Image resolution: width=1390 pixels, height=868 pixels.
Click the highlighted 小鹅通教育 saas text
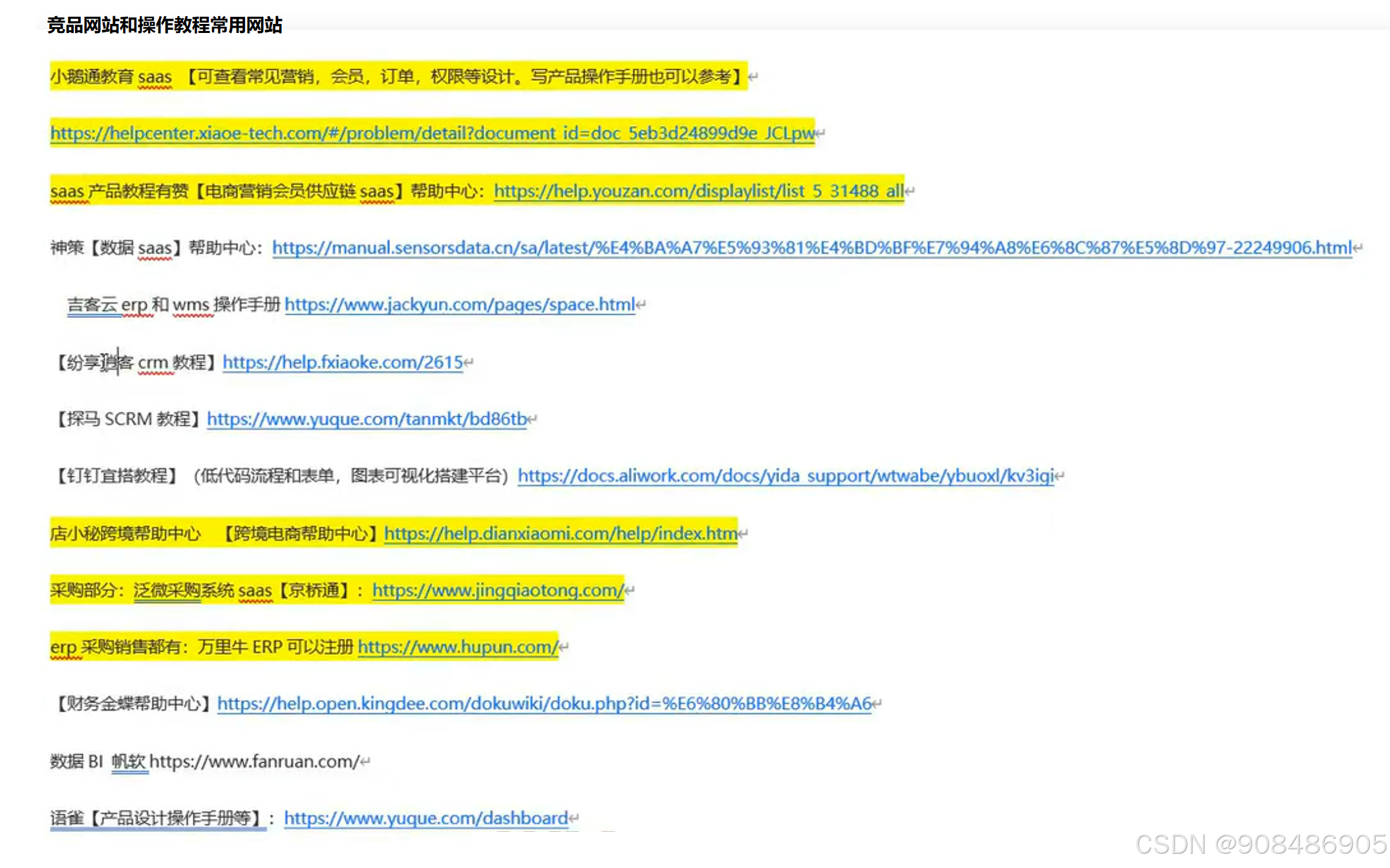(x=111, y=77)
